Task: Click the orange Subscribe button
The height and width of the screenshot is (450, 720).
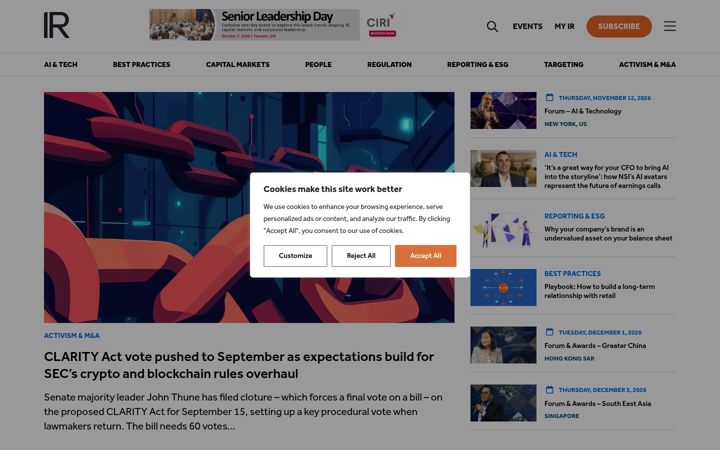Action: tap(619, 26)
